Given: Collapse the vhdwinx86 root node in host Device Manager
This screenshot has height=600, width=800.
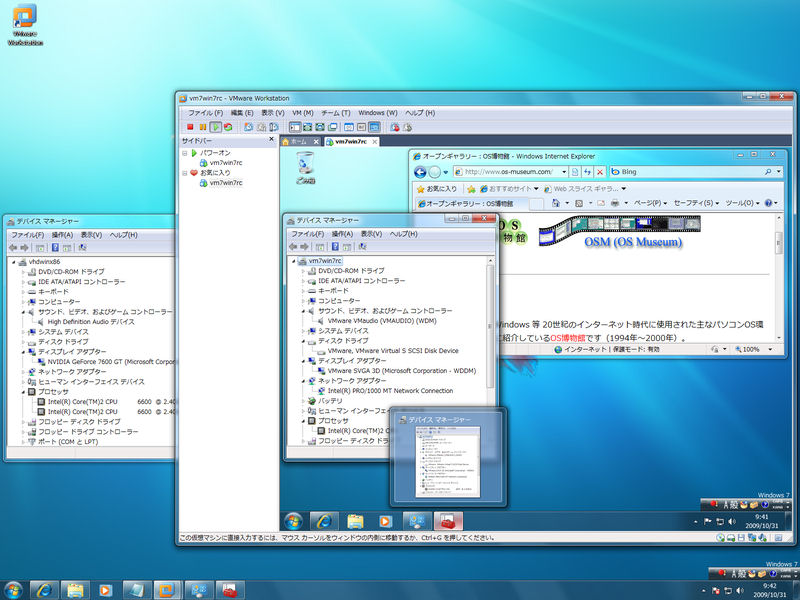Looking at the screenshot, I should tap(14, 262).
